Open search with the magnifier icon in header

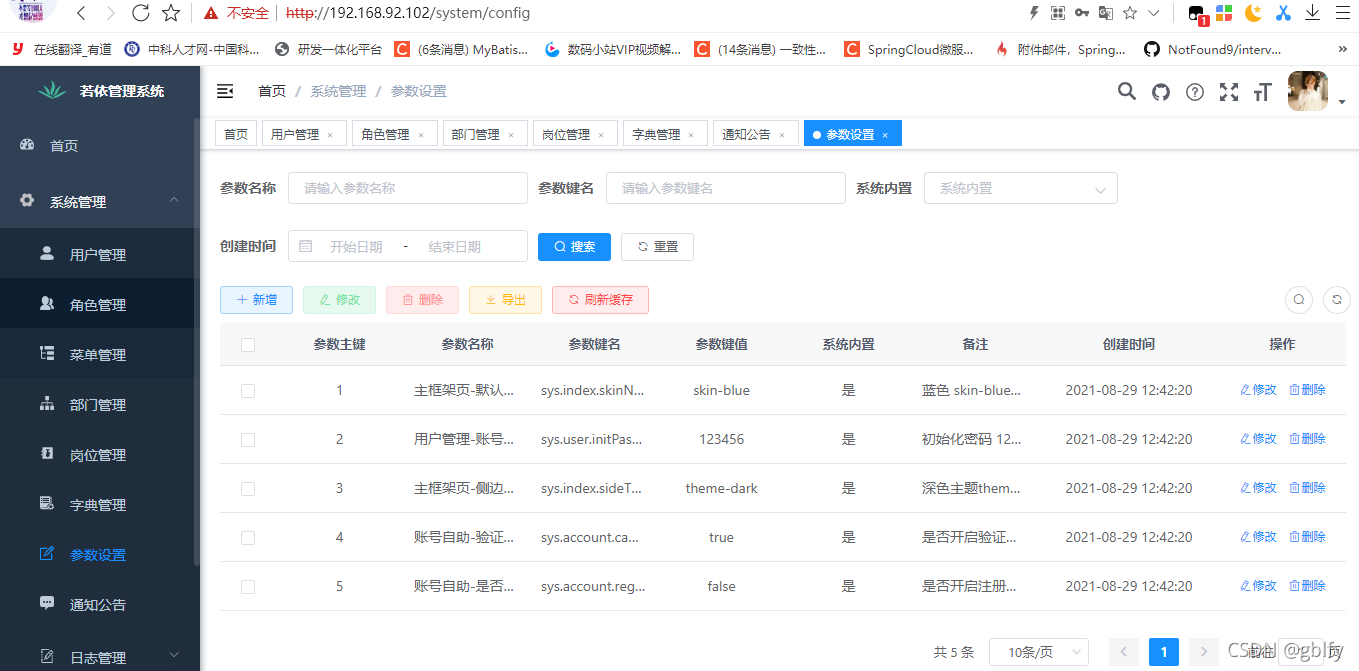[x=1126, y=90]
